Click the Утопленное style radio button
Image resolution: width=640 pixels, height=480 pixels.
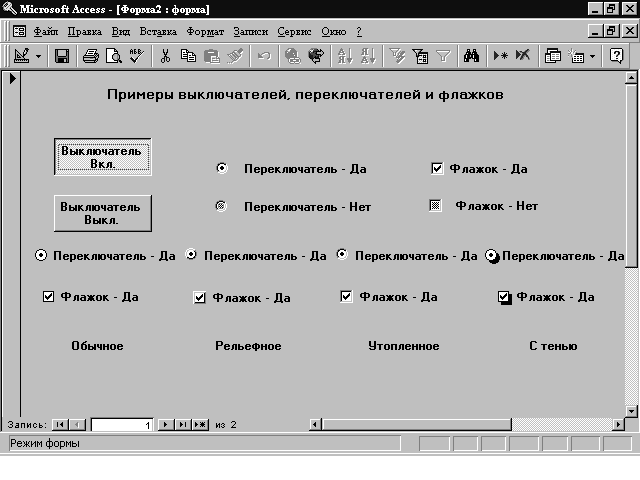342,254
